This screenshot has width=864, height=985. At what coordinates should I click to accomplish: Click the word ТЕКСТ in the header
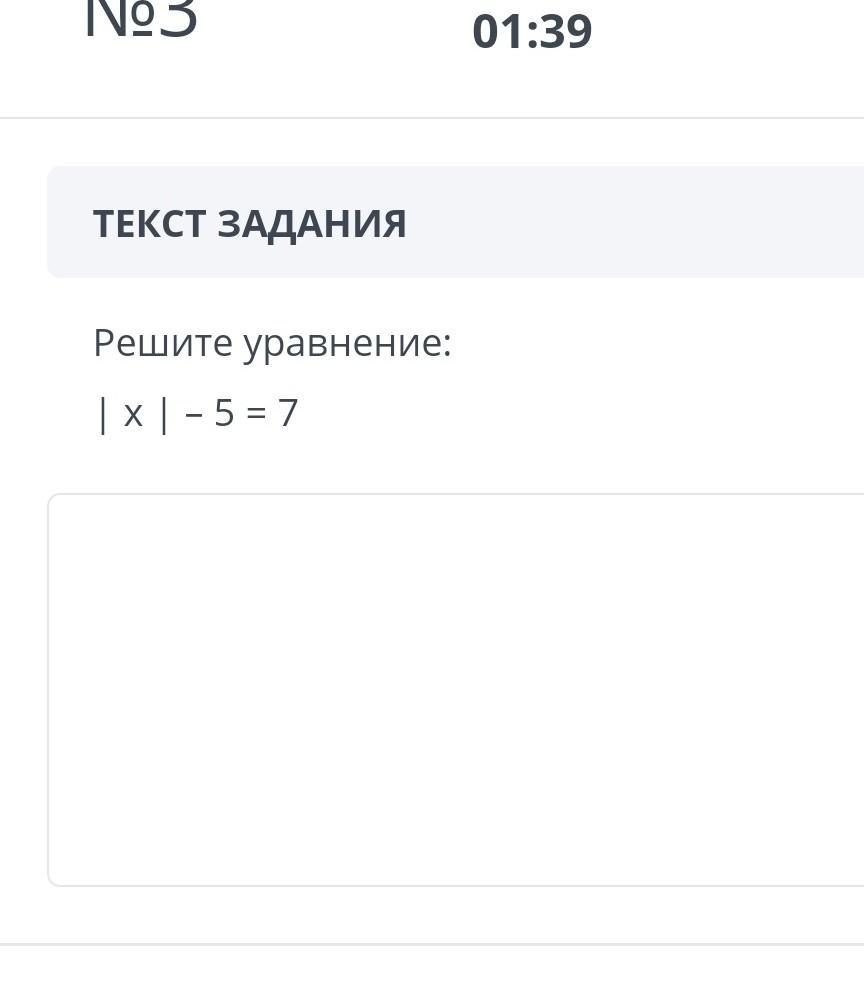(150, 224)
